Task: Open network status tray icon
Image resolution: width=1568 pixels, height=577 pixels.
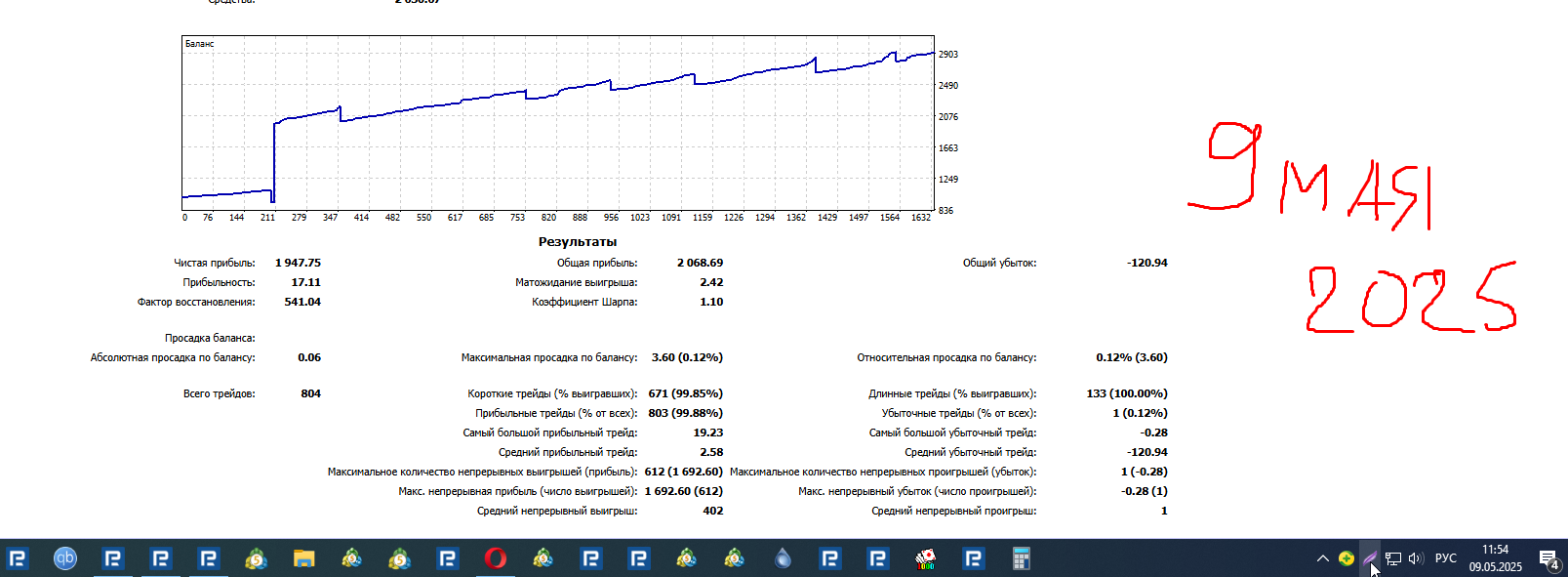Action: 1393,558
